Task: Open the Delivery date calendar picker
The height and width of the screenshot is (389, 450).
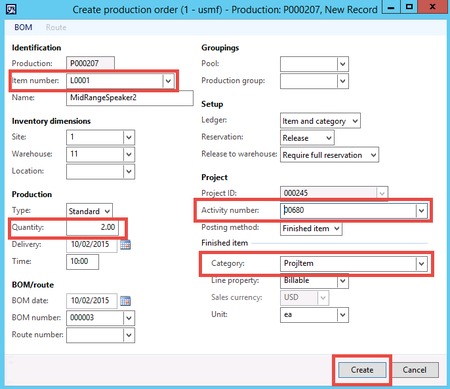Action: click(x=125, y=245)
